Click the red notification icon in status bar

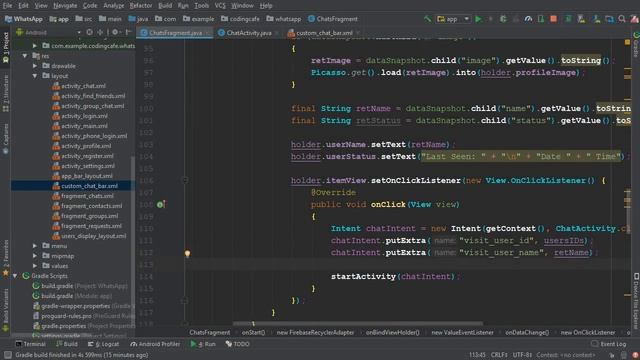pyautogui.click(x=635, y=355)
